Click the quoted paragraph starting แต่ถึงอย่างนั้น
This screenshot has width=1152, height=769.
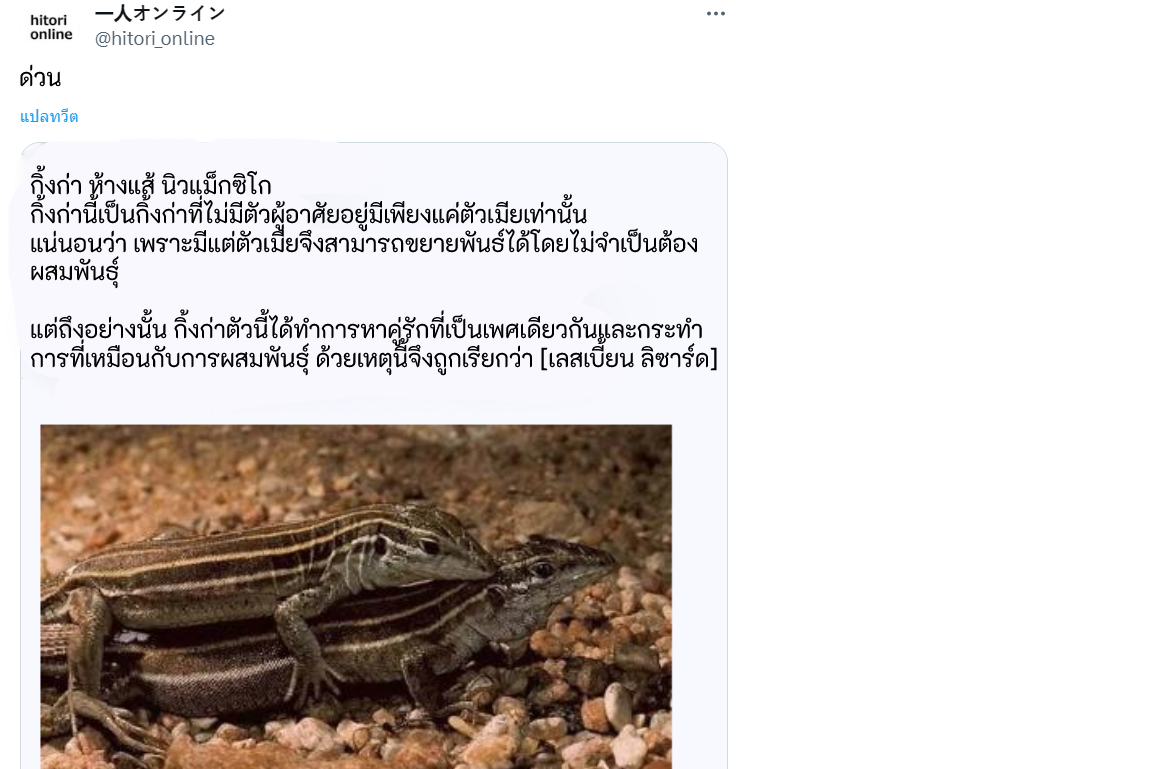pos(373,344)
